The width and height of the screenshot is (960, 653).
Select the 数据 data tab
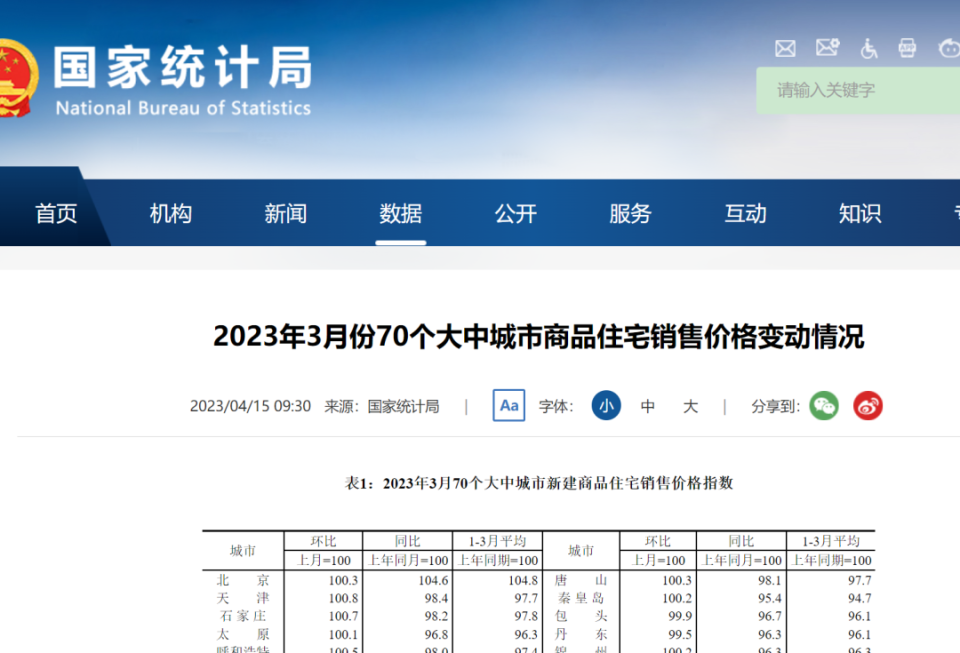click(x=401, y=214)
